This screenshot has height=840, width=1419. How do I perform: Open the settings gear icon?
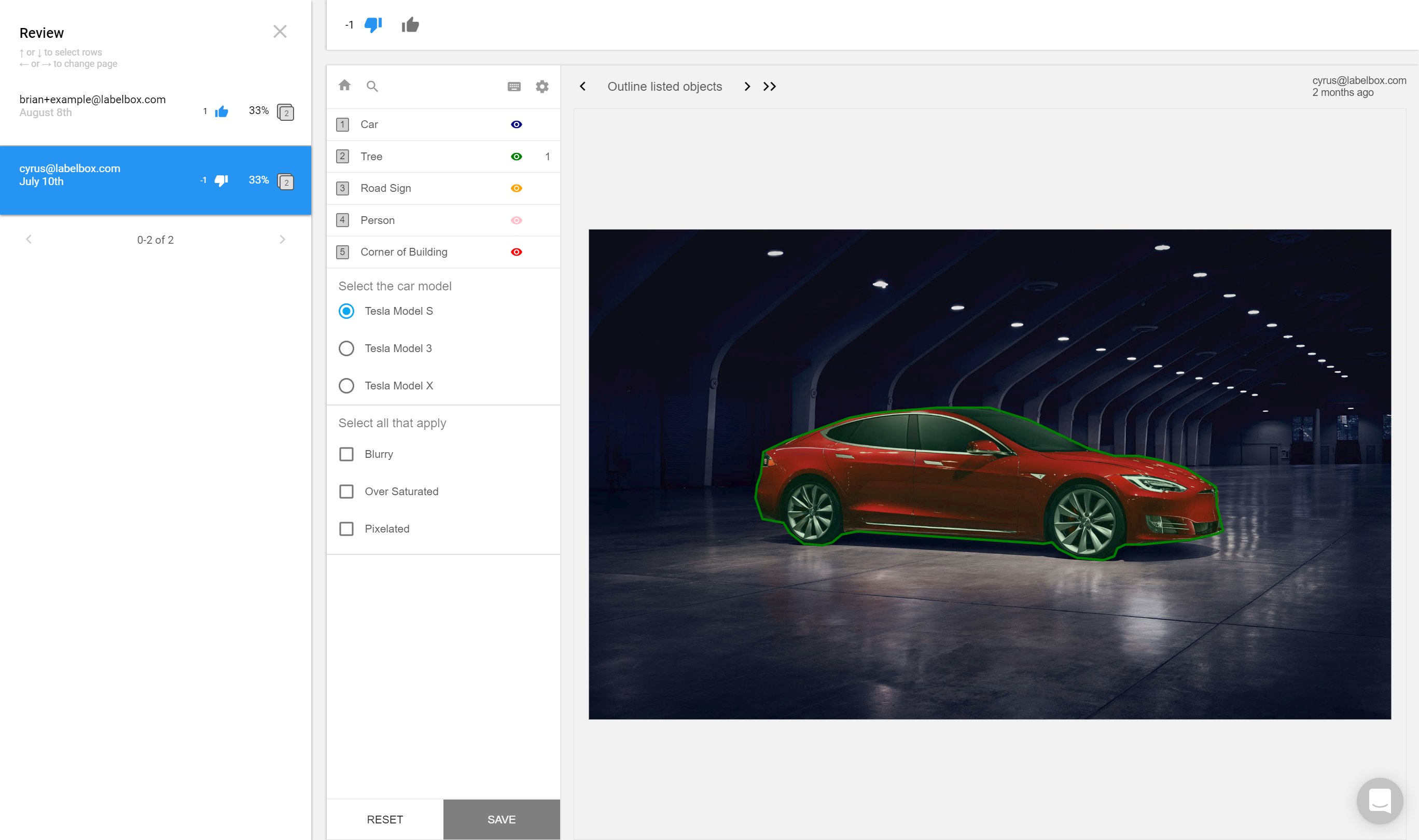(541, 87)
